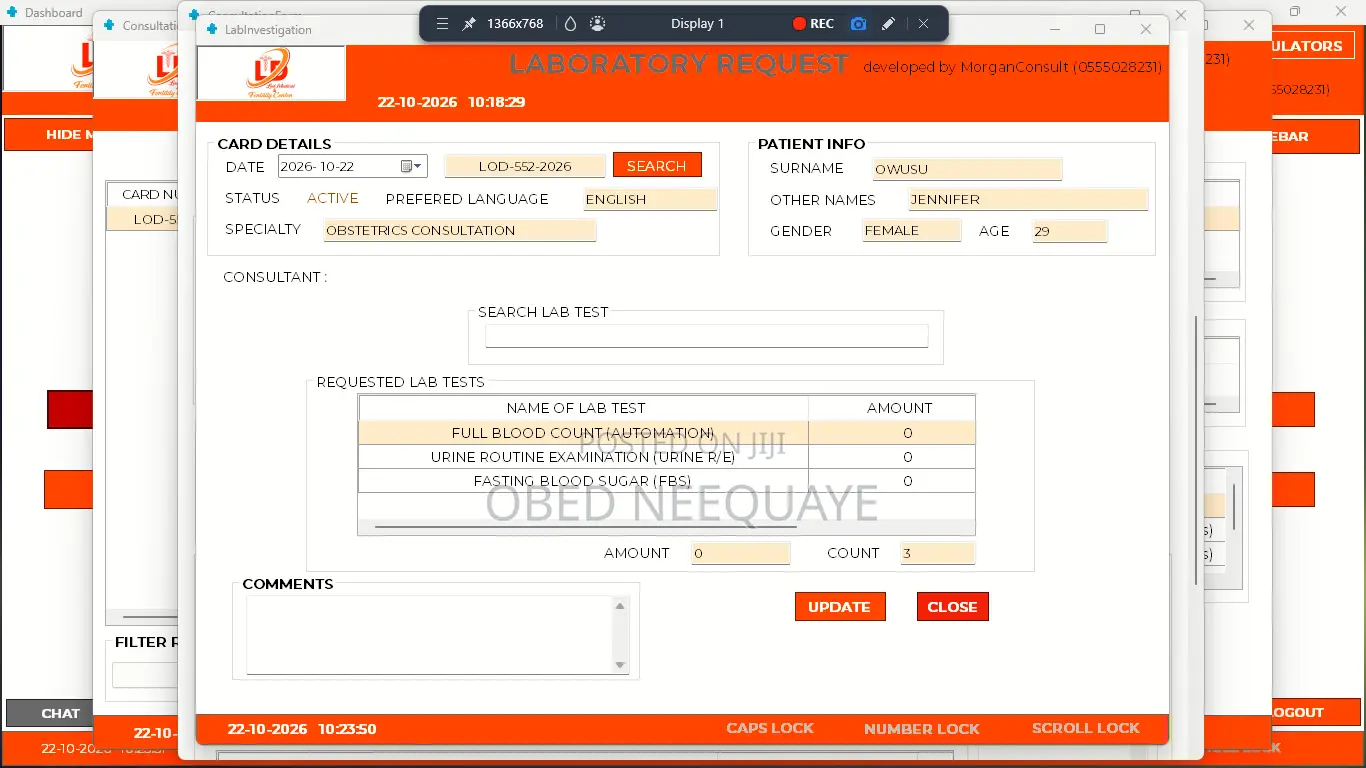The height and width of the screenshot is (768, 1366).
Task: Toggle the webcam overlay icon in recorder
Action: [597, 24]
